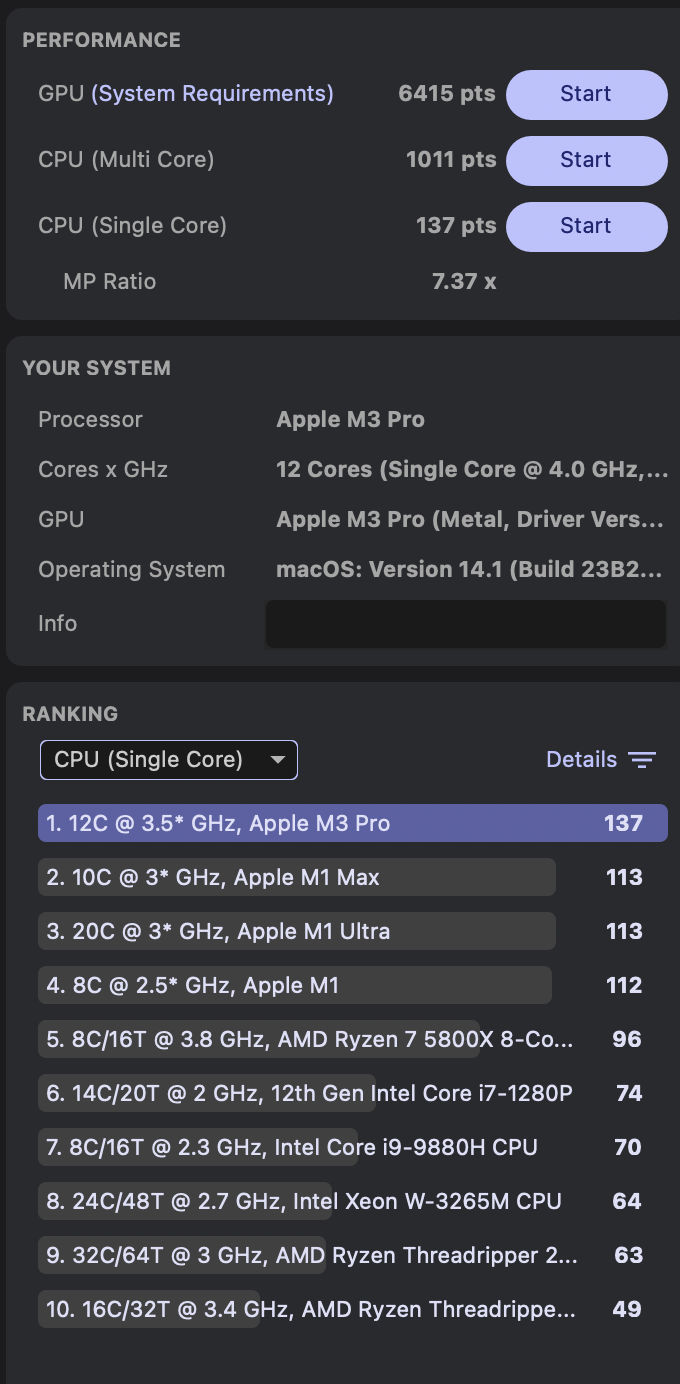Start the GPU benchmark
The height and width of the screenshot is (1384, 680).
pyautogui.click(x=586, y=94)
